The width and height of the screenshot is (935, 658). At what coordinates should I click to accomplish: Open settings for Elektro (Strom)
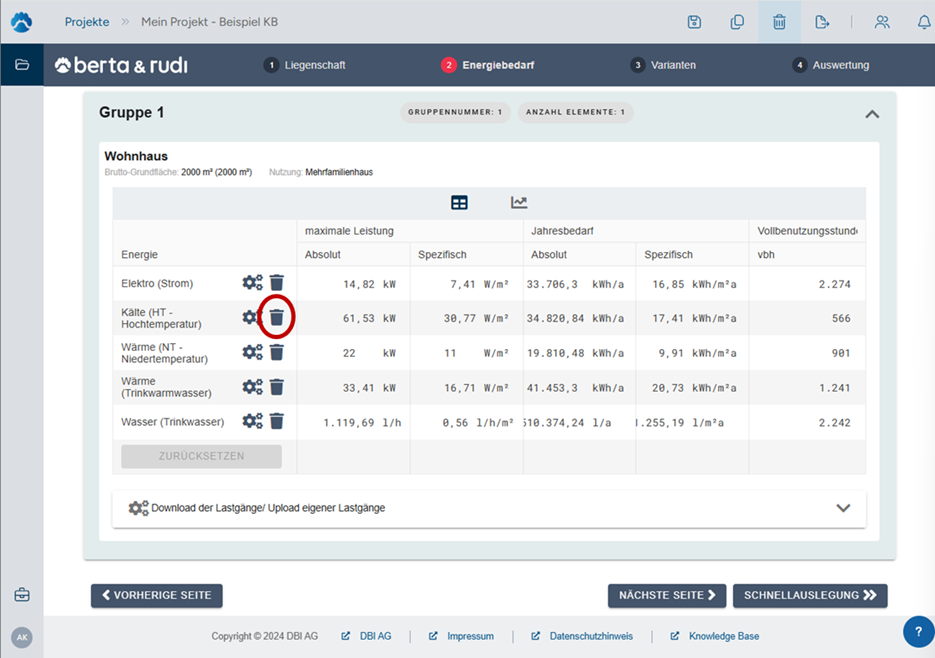(252, 283)
